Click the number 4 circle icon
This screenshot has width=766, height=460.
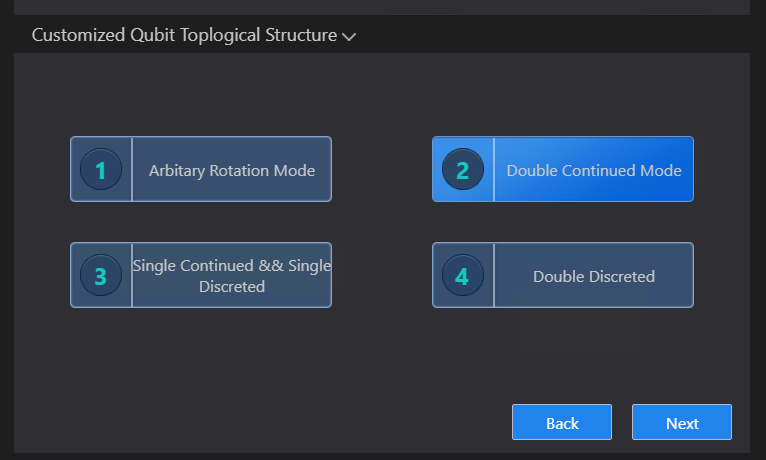tap(463, 275)
